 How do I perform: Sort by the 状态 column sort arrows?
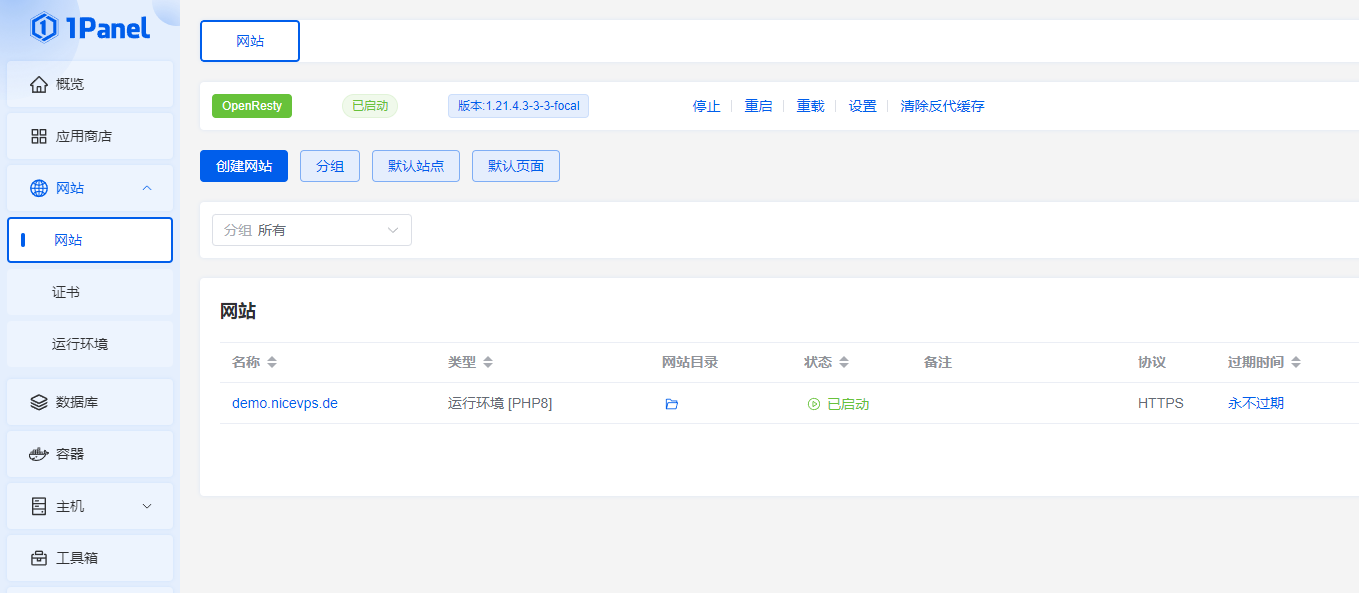844,362
